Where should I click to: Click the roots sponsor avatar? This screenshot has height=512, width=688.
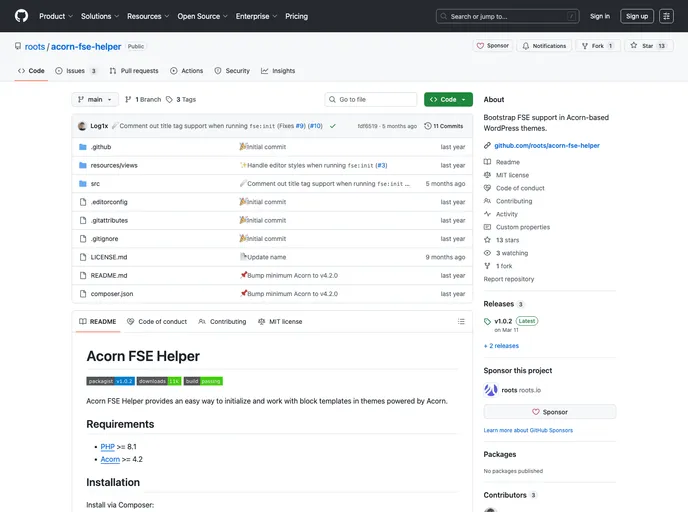[x=491, y=390]
